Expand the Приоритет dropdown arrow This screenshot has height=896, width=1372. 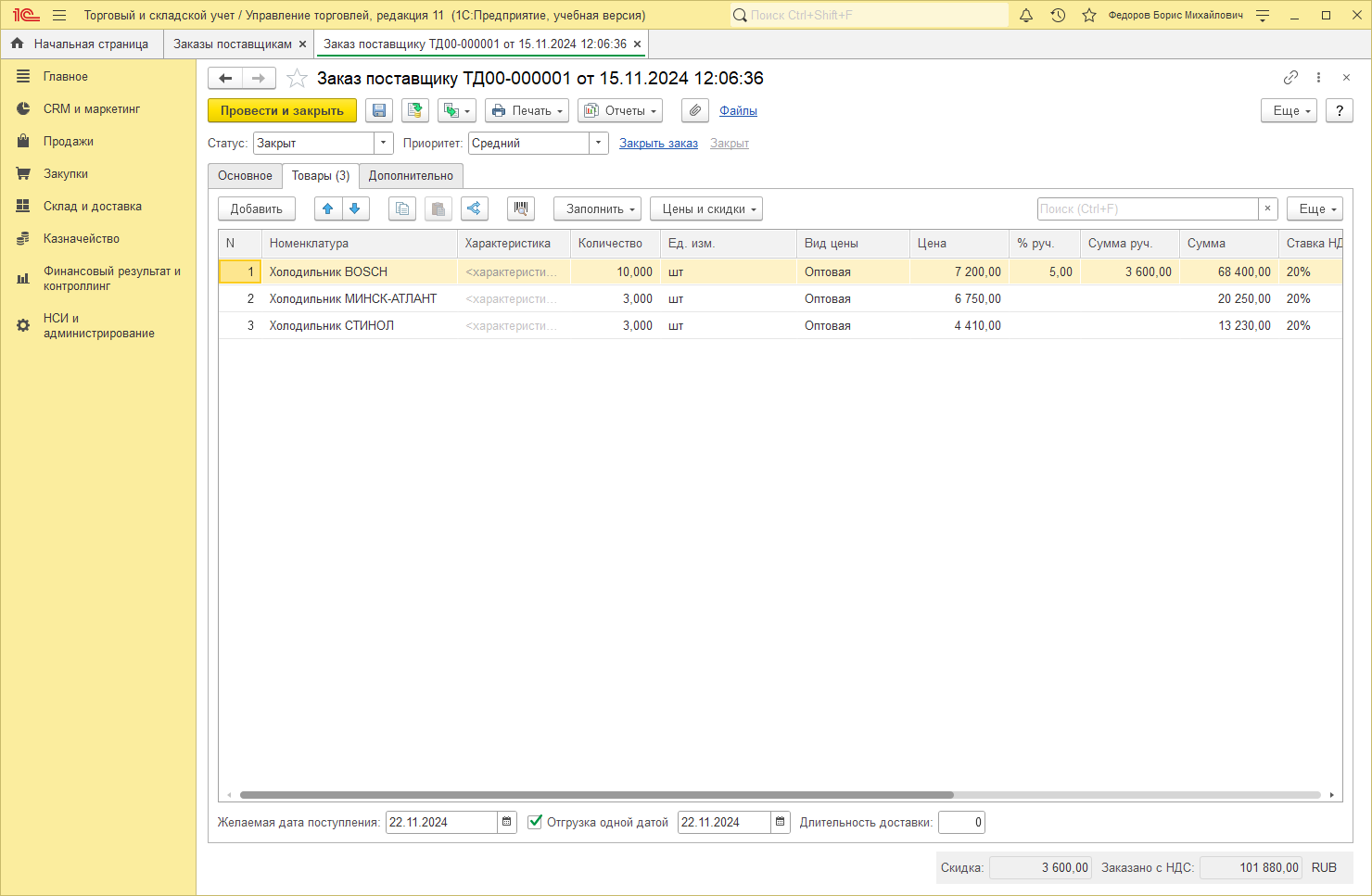(599, 144)
